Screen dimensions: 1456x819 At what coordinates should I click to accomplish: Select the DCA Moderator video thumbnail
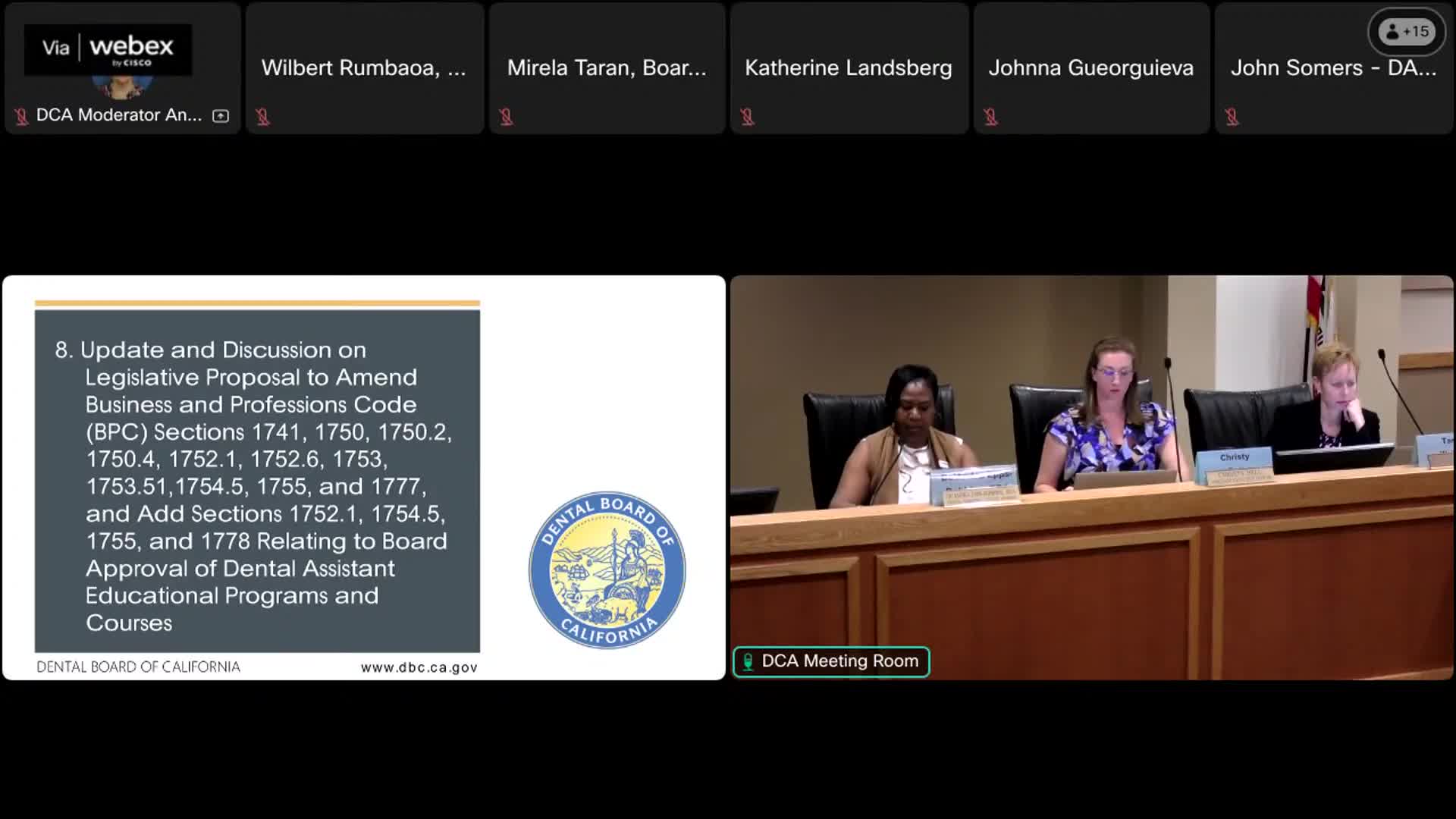121,68
